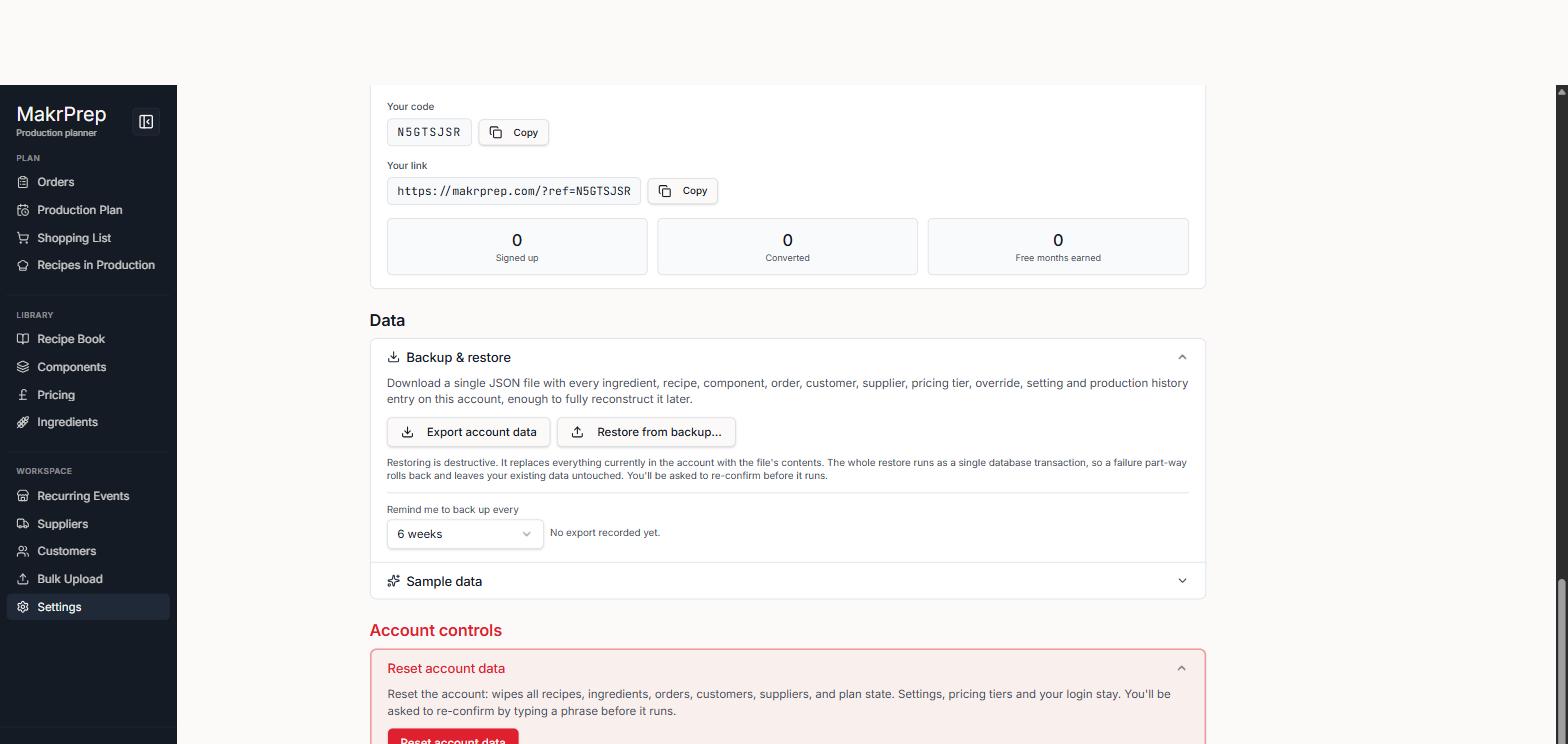Collapse the Reset account data panel chevron
Viewport: 1568px width, 744px height.
[1182, 669]
